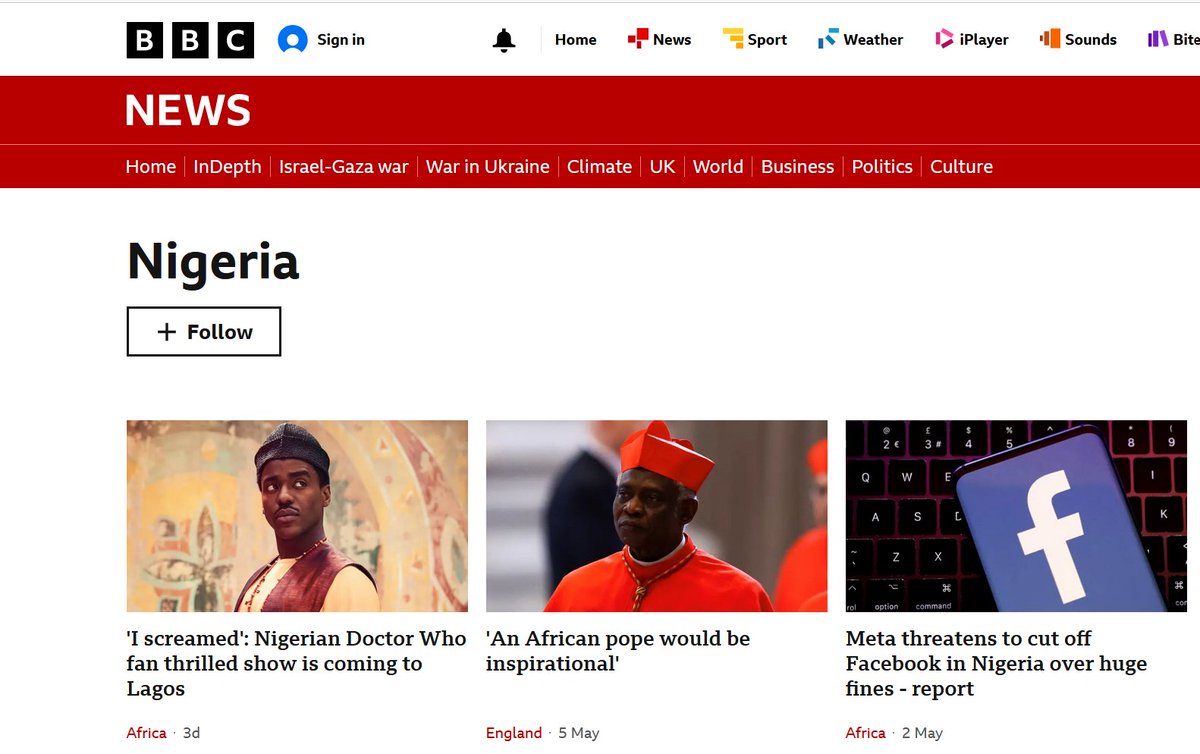Select Business section
Screen dimensions: 1200x754
797,167
